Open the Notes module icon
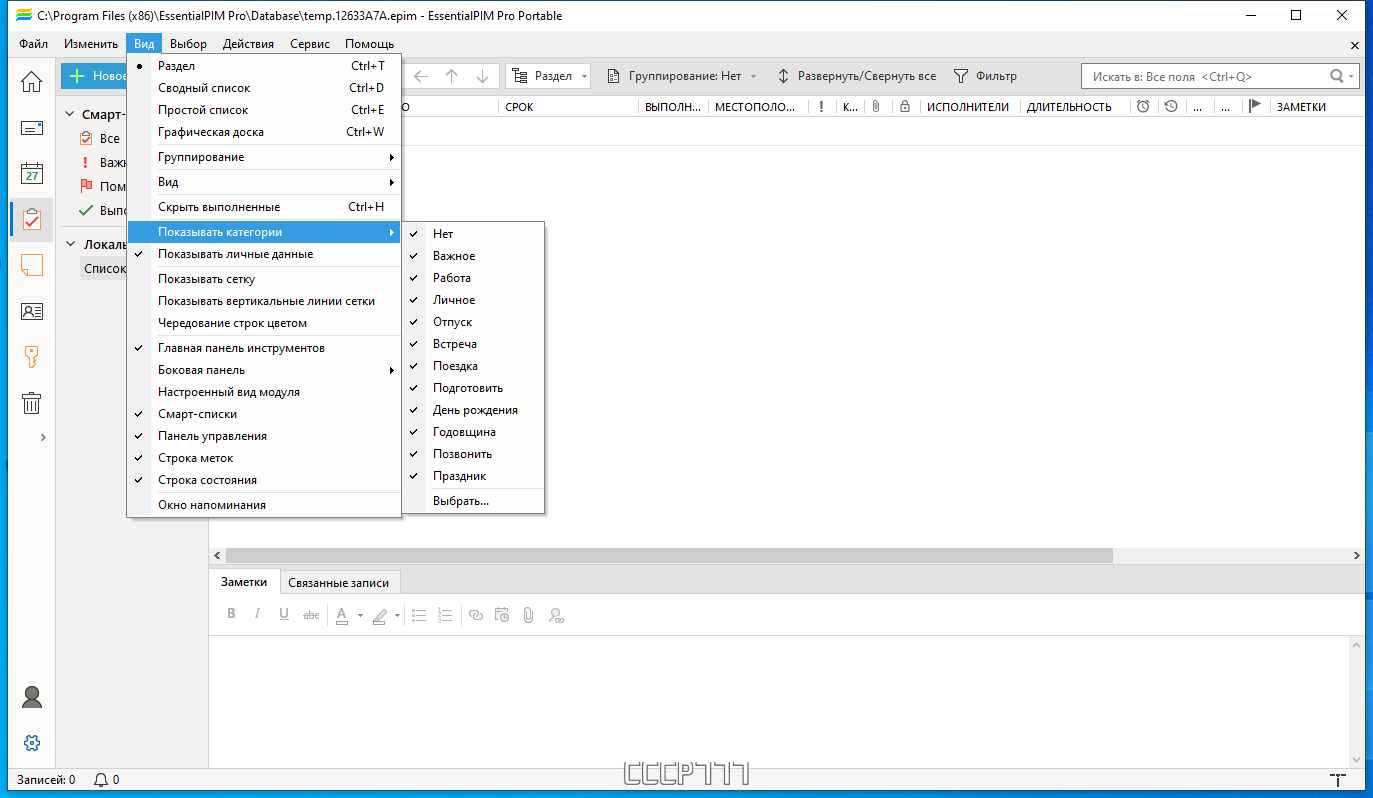1373x798 pixels. point(32,265)
